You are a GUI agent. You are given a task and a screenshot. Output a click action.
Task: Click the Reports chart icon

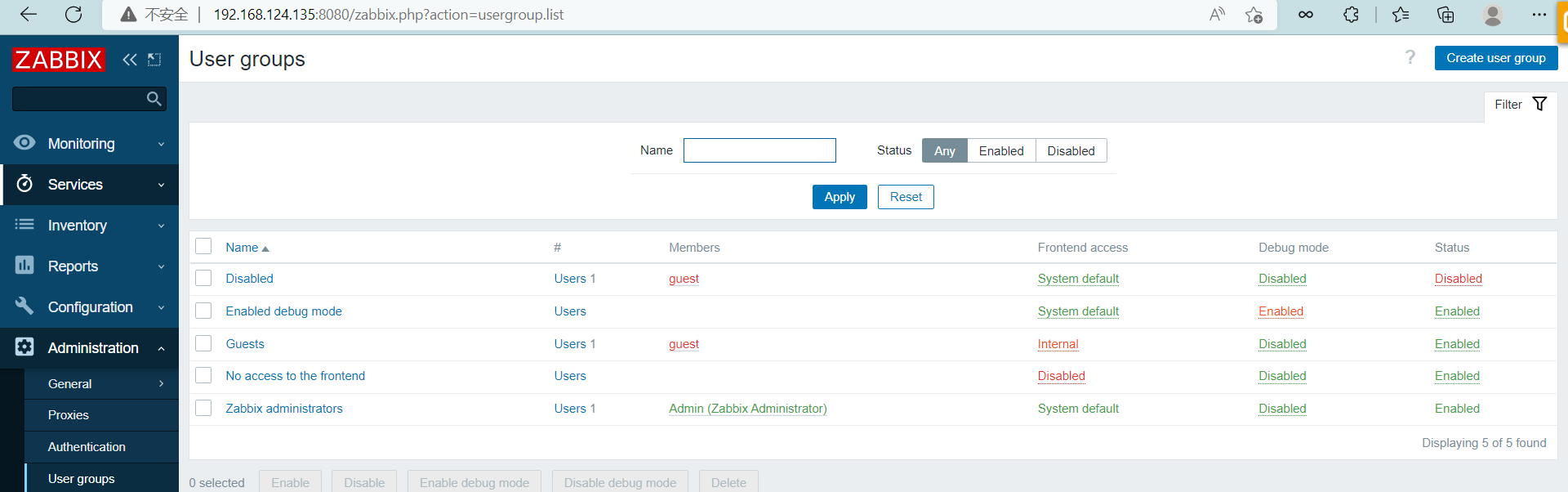coord(24,266)
